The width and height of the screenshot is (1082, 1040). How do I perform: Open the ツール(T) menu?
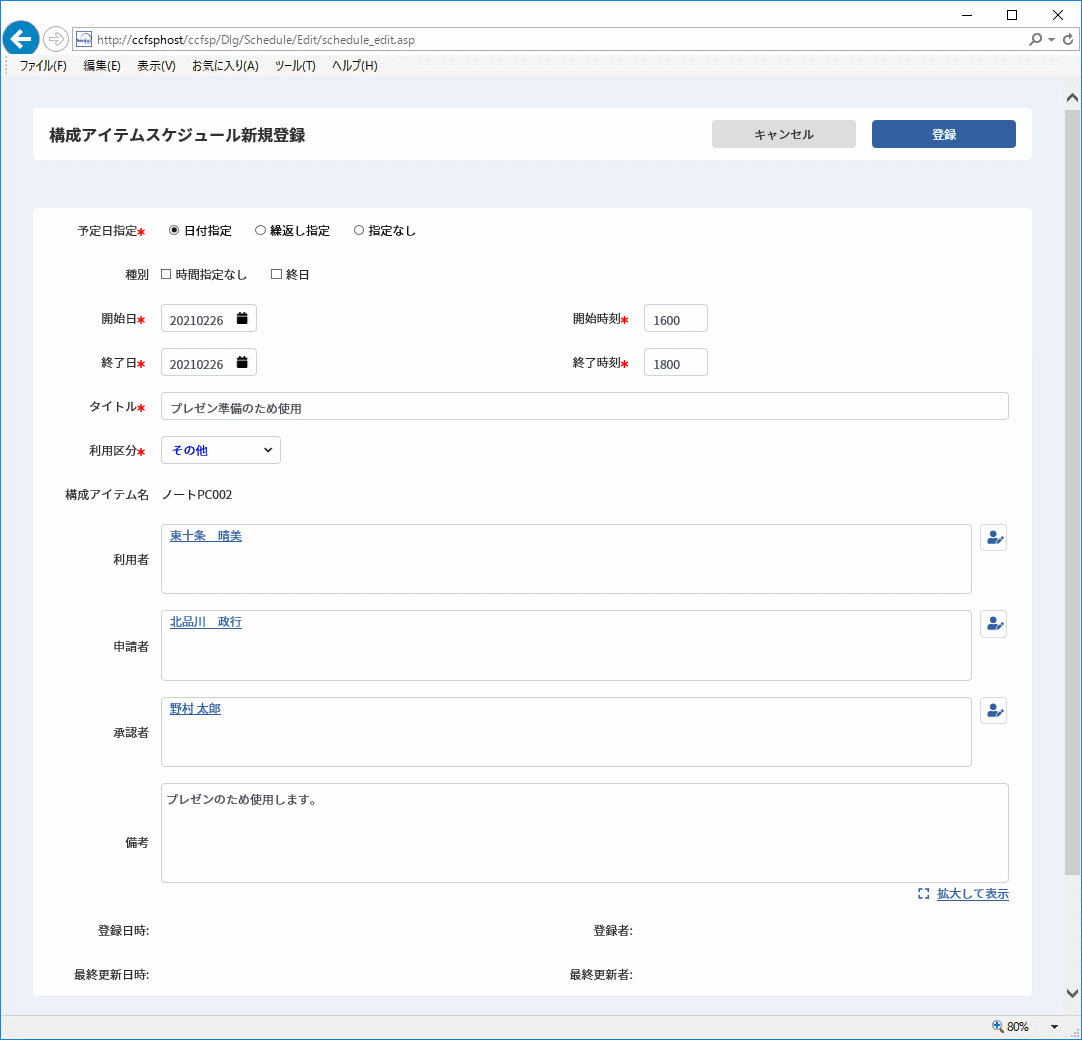(x=295, y=66)
